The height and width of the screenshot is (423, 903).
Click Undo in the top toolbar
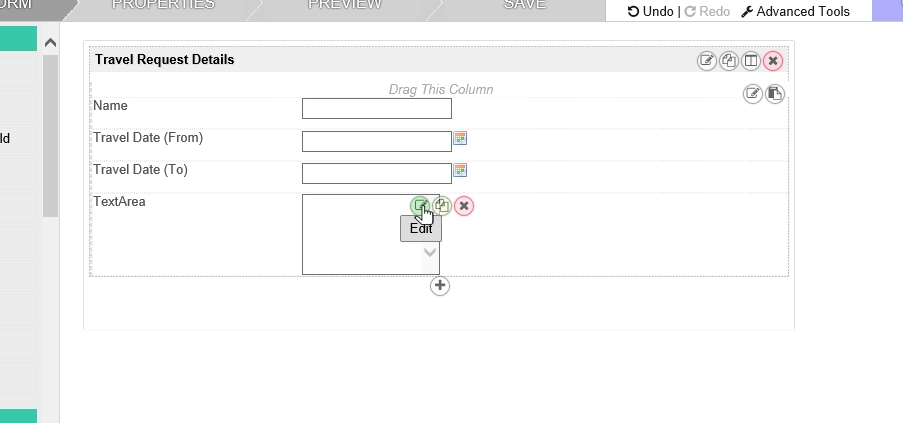click(650, 11)
